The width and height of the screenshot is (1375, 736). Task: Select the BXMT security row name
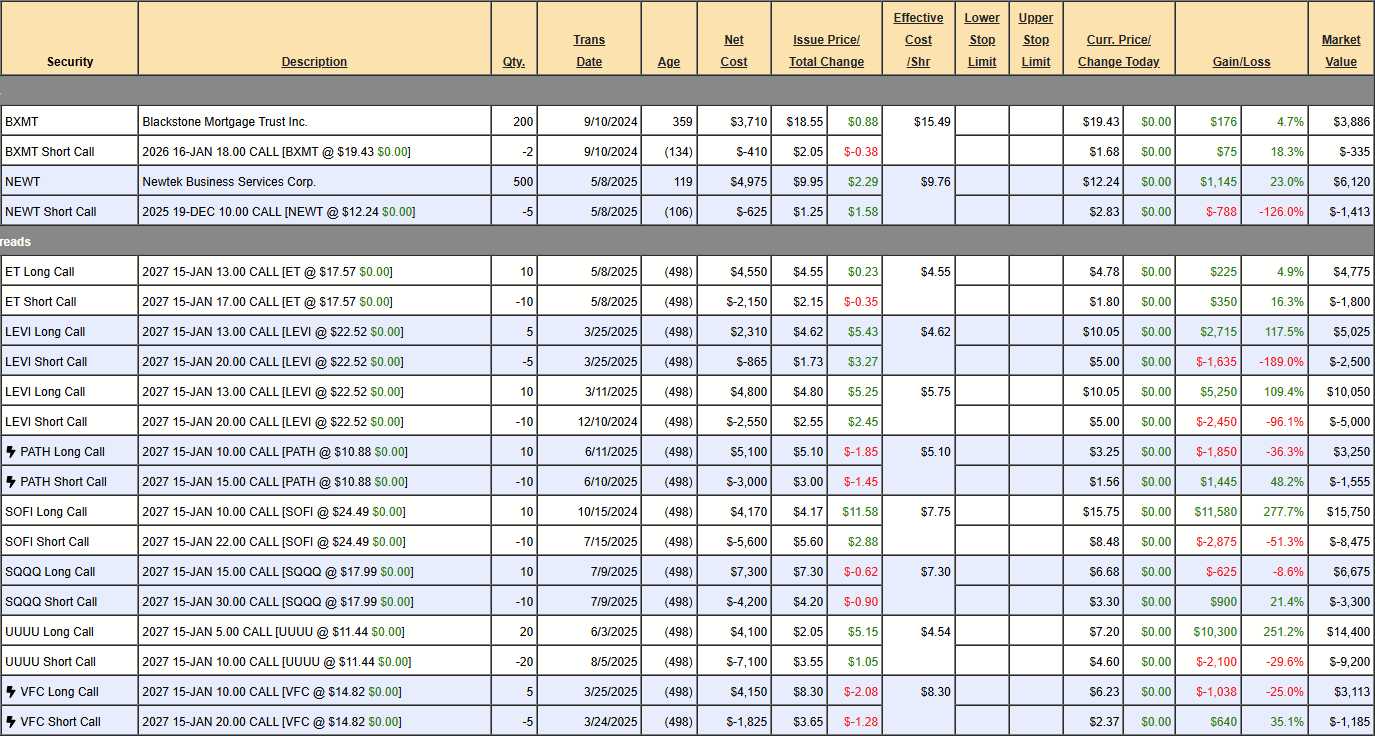click(x=22, y=122)
